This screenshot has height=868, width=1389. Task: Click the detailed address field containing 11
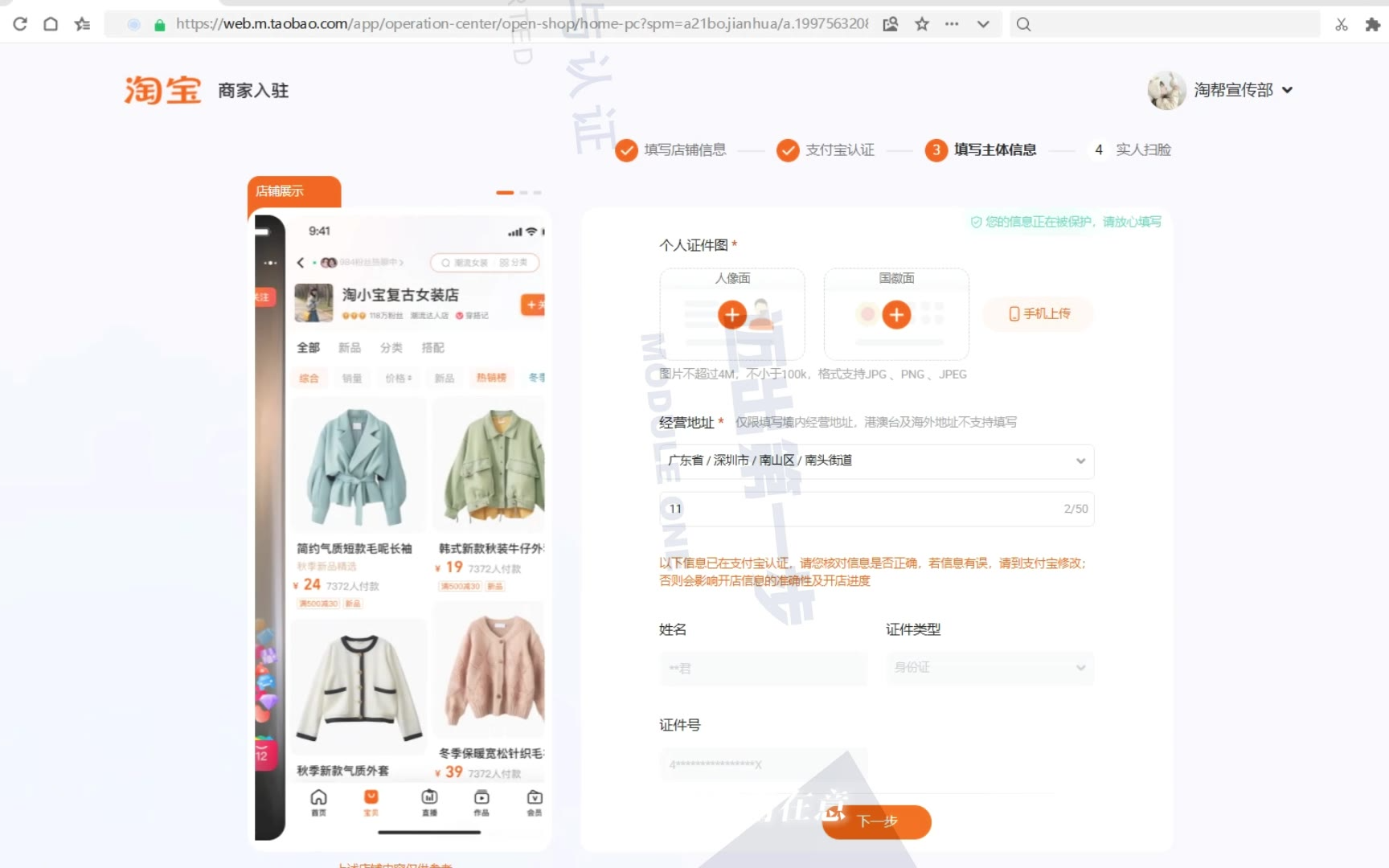(x=876, y=509)
